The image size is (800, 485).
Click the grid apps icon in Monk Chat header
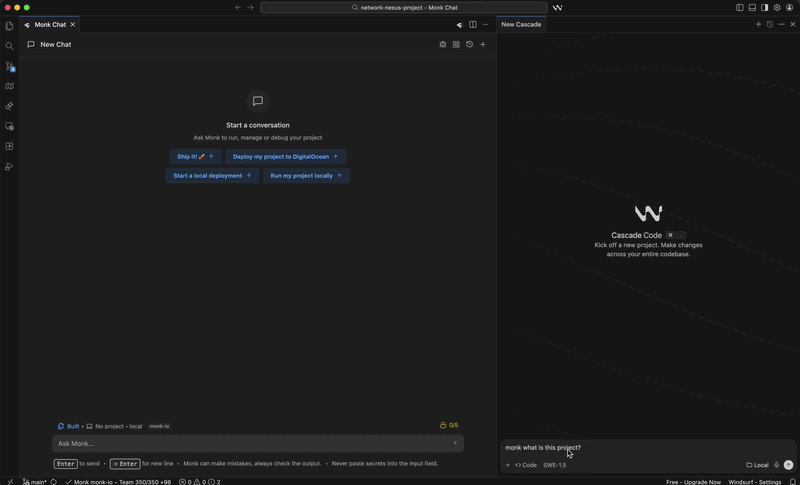pyautogui.click(x=456, y=44)
